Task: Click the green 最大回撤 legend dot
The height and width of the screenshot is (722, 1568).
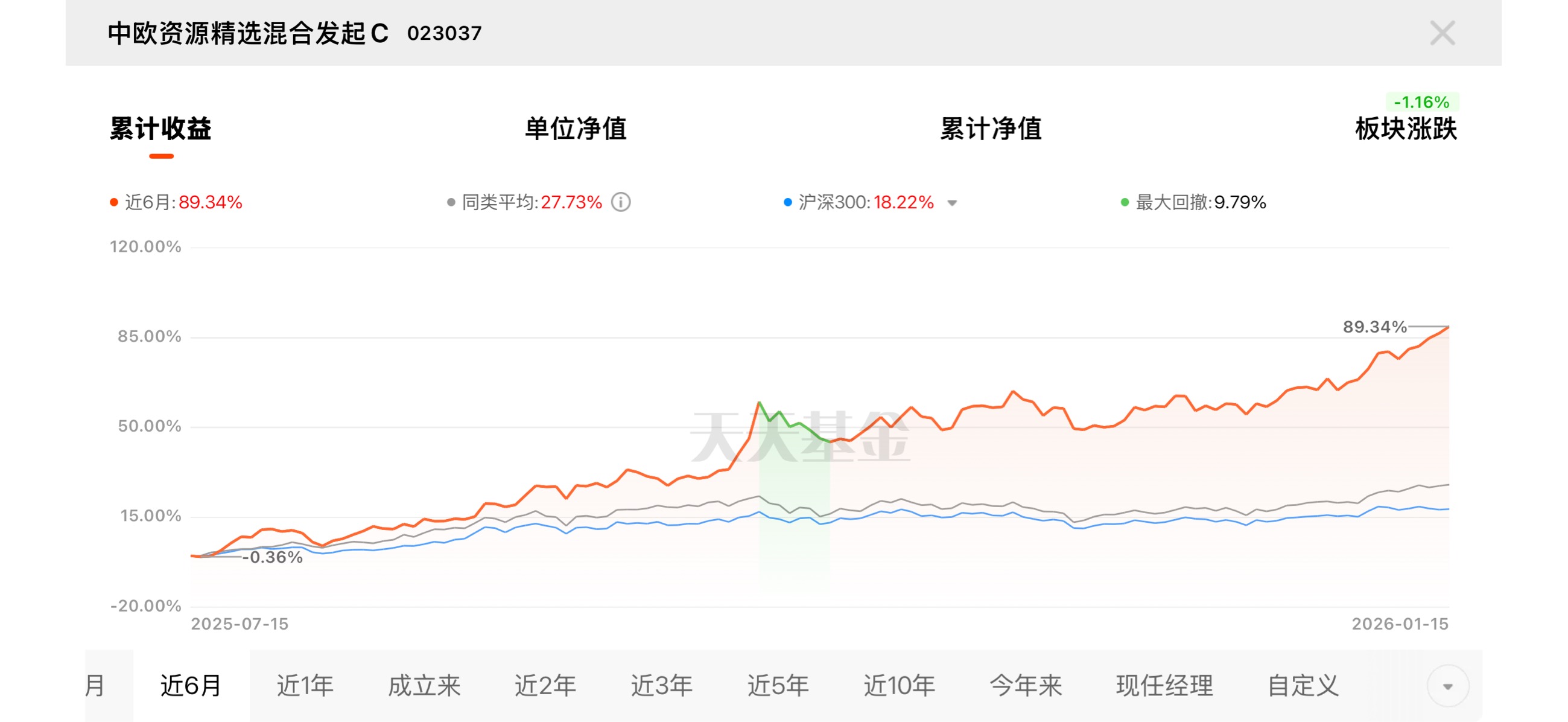Action: pyautogui.click(x=1124, y=202)
